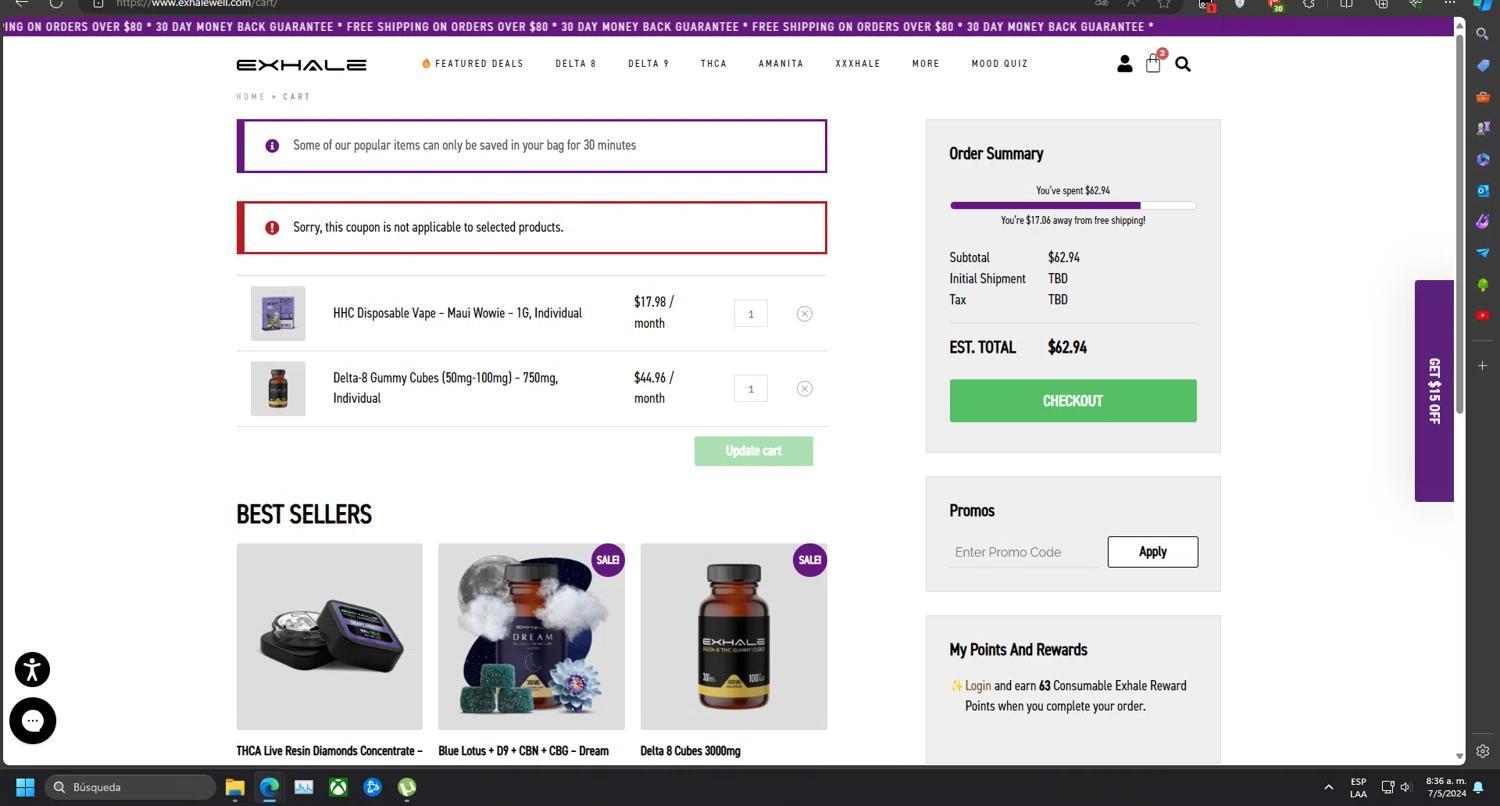
Task: Open Delta 9 menu
Action: 648,64
